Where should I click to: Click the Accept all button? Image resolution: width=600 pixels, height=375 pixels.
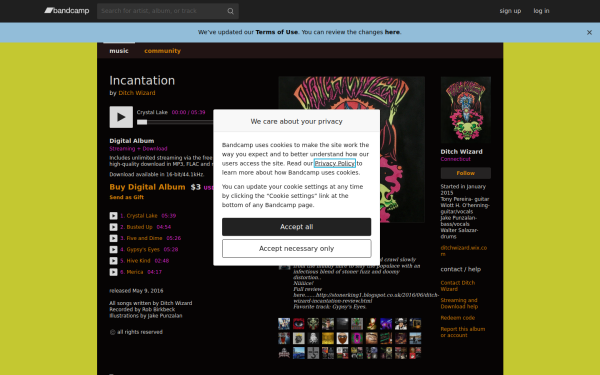297,227
